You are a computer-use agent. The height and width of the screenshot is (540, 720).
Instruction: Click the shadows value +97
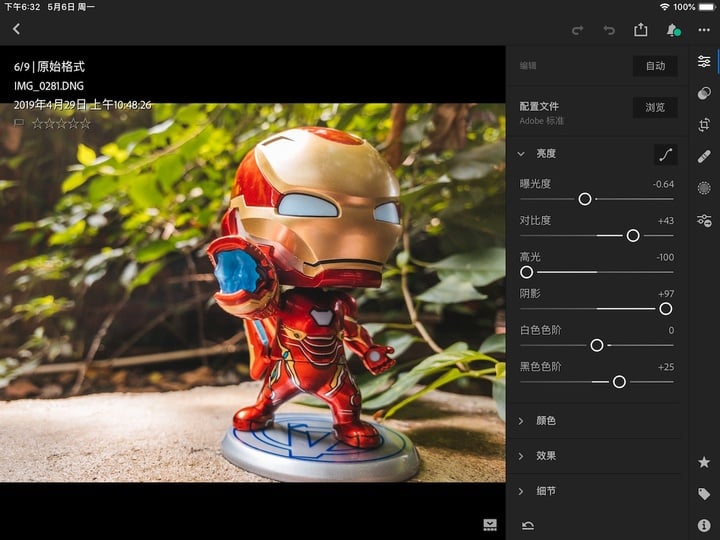666,294
